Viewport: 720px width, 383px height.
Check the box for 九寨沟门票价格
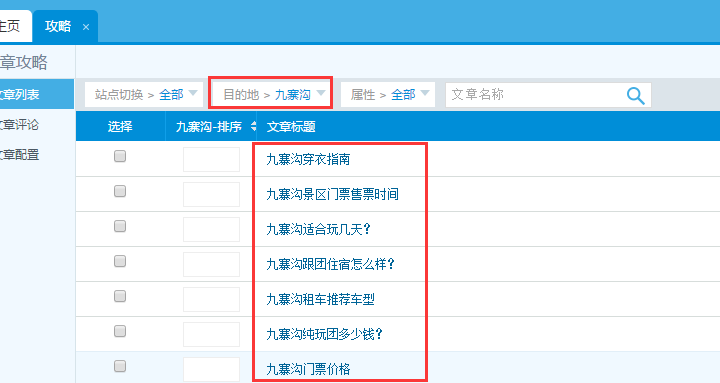[x=120, y=366]
